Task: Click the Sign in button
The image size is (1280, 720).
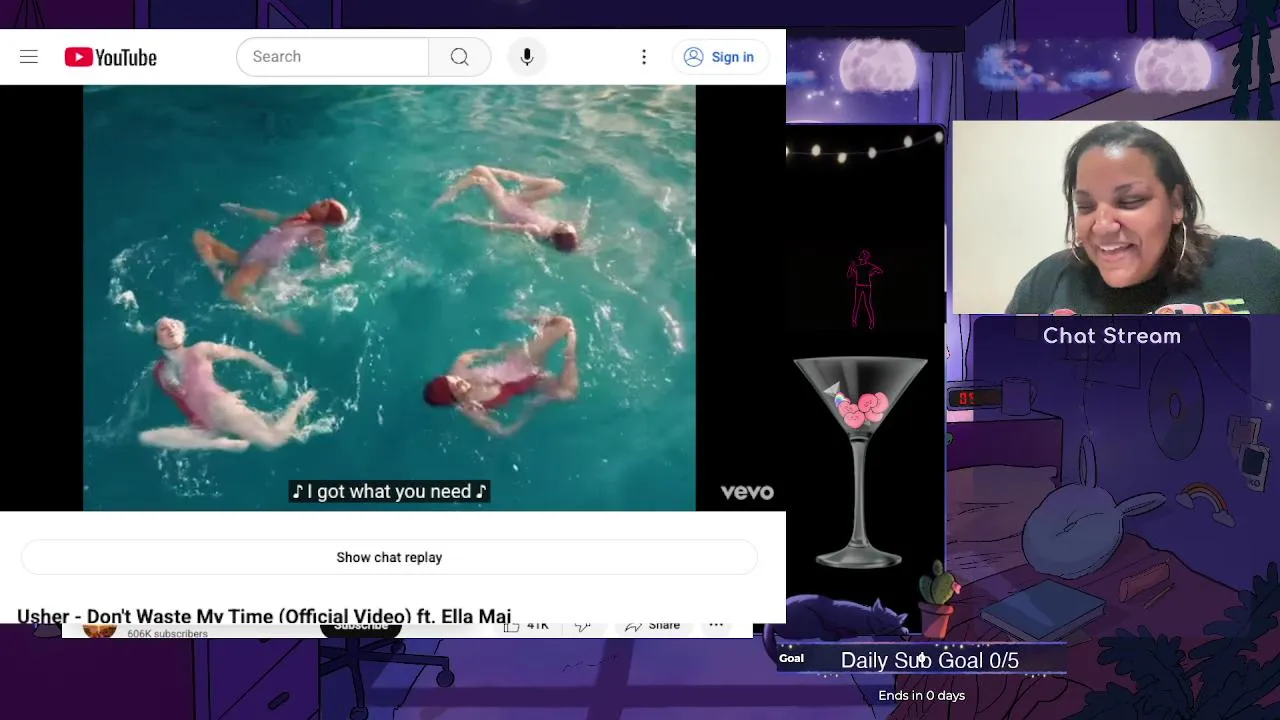Action: tap(720, 57)
